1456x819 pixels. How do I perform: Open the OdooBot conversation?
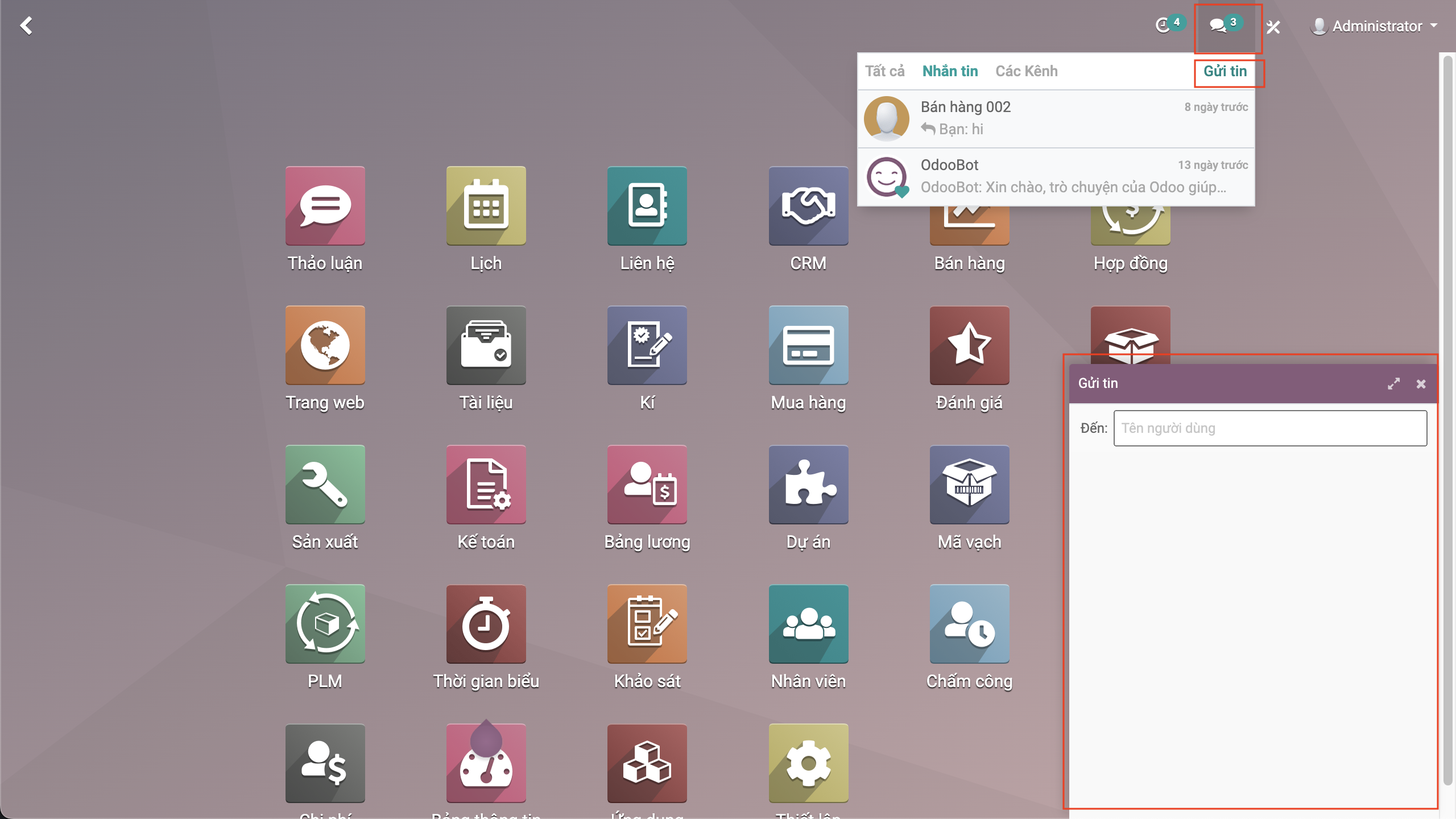1056,176
